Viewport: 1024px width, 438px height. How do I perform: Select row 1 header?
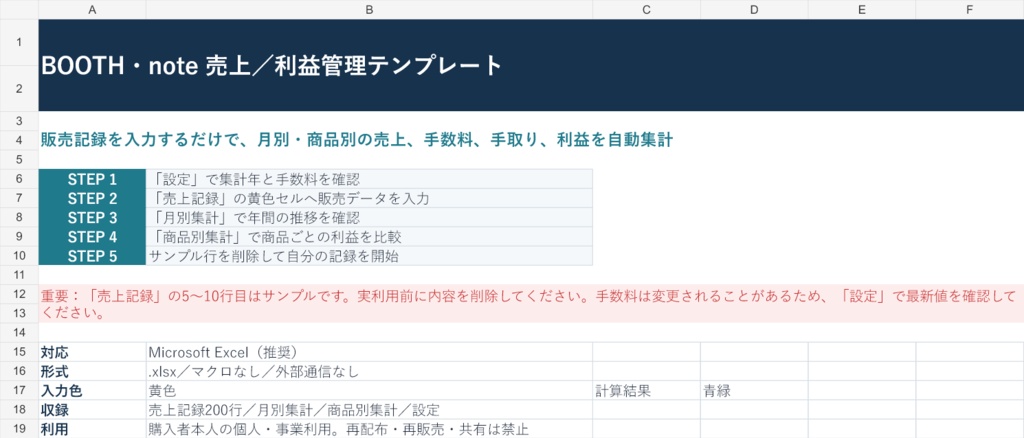point(19,42)
